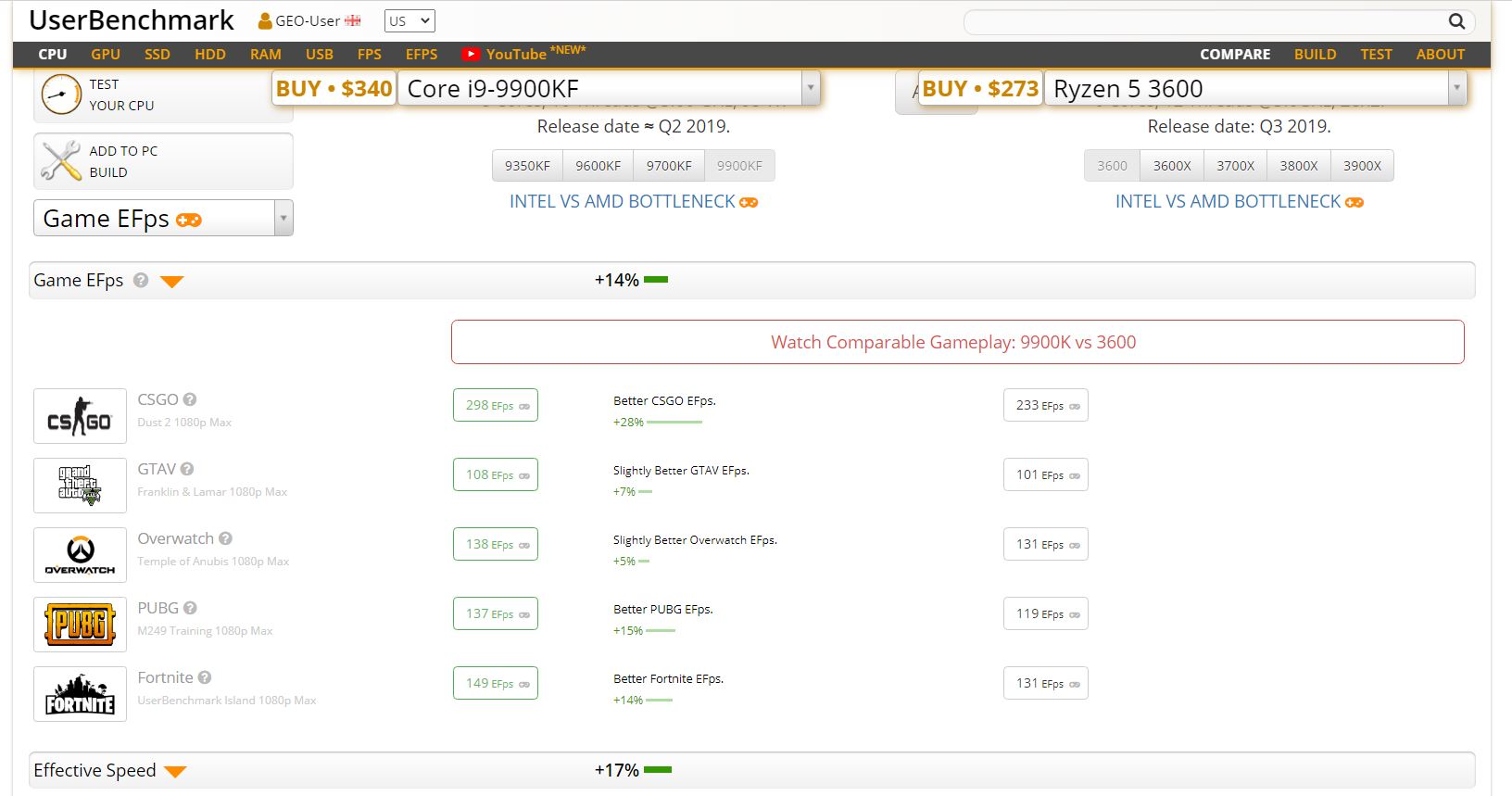
Task: Click the GTAV game logo
Action: click(80, 486)
